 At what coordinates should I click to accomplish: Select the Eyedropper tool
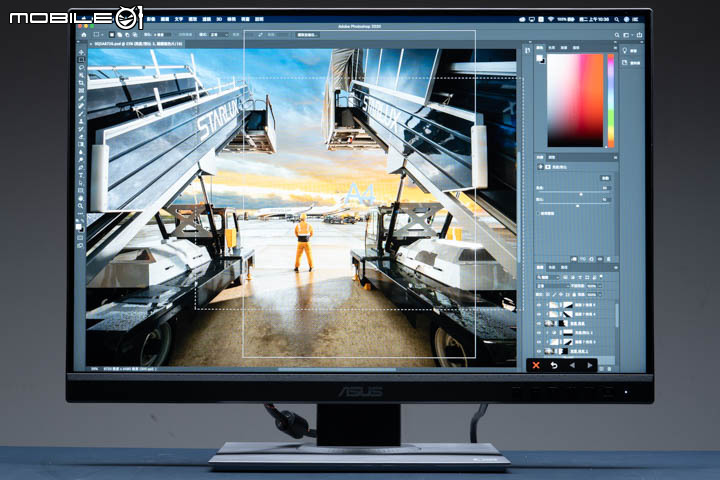[82, 98]
